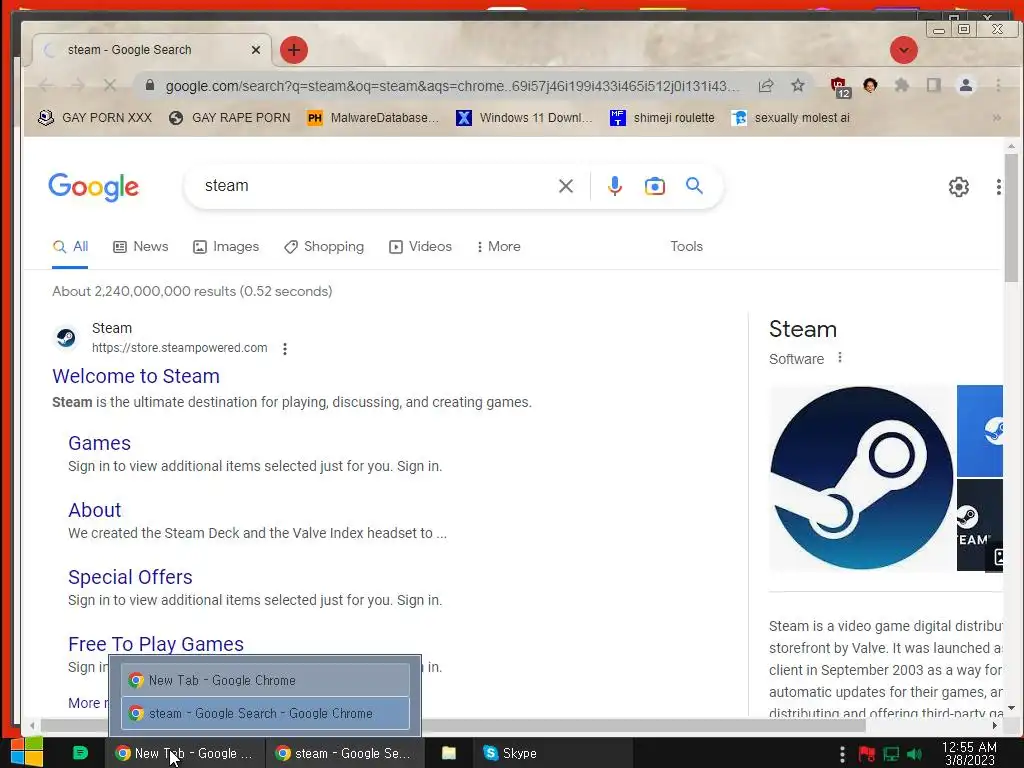
Task: Share this page using the share icon
Action: click(766, 86)
